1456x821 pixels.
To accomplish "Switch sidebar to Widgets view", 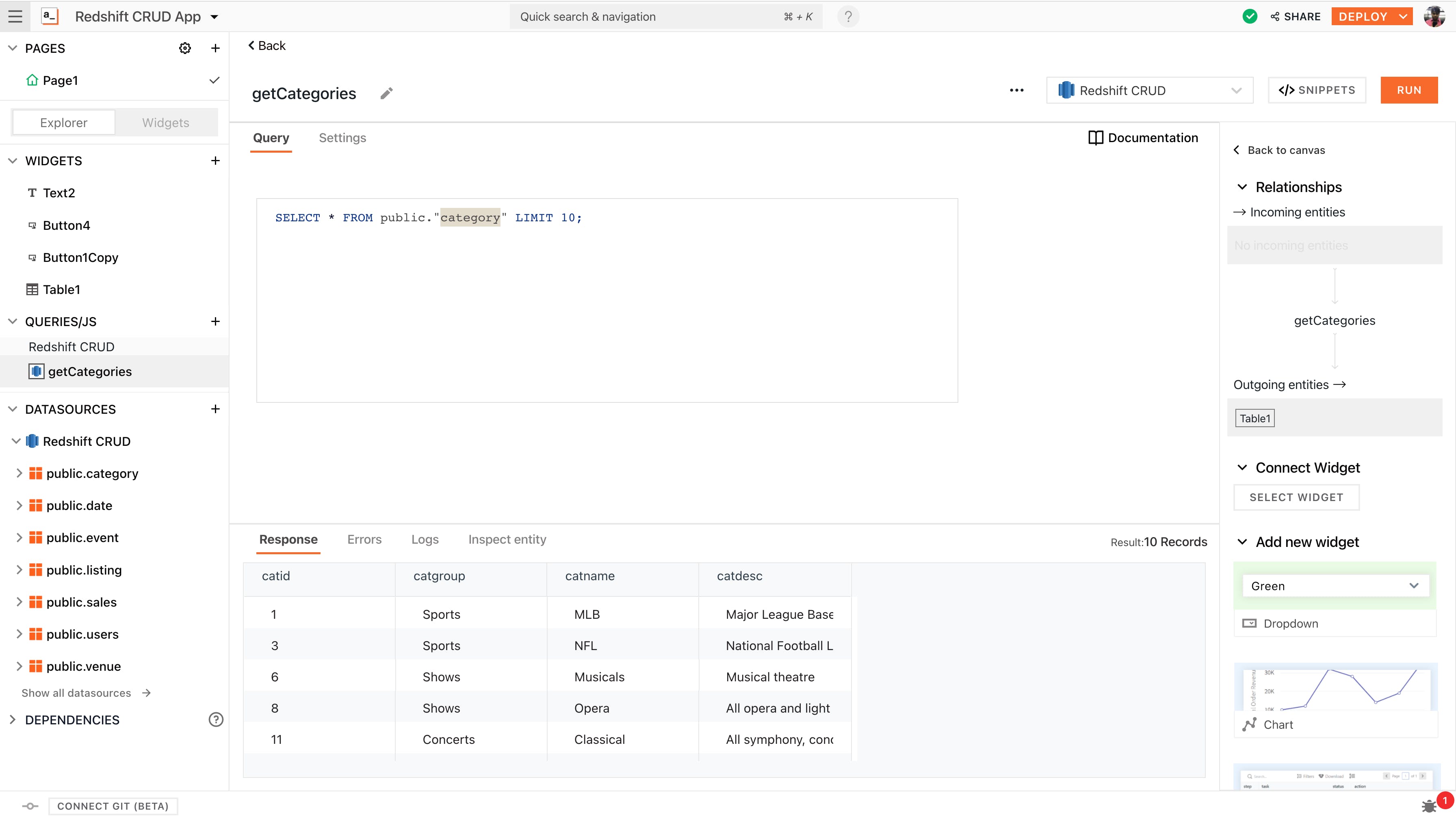I will click(166, 123).
